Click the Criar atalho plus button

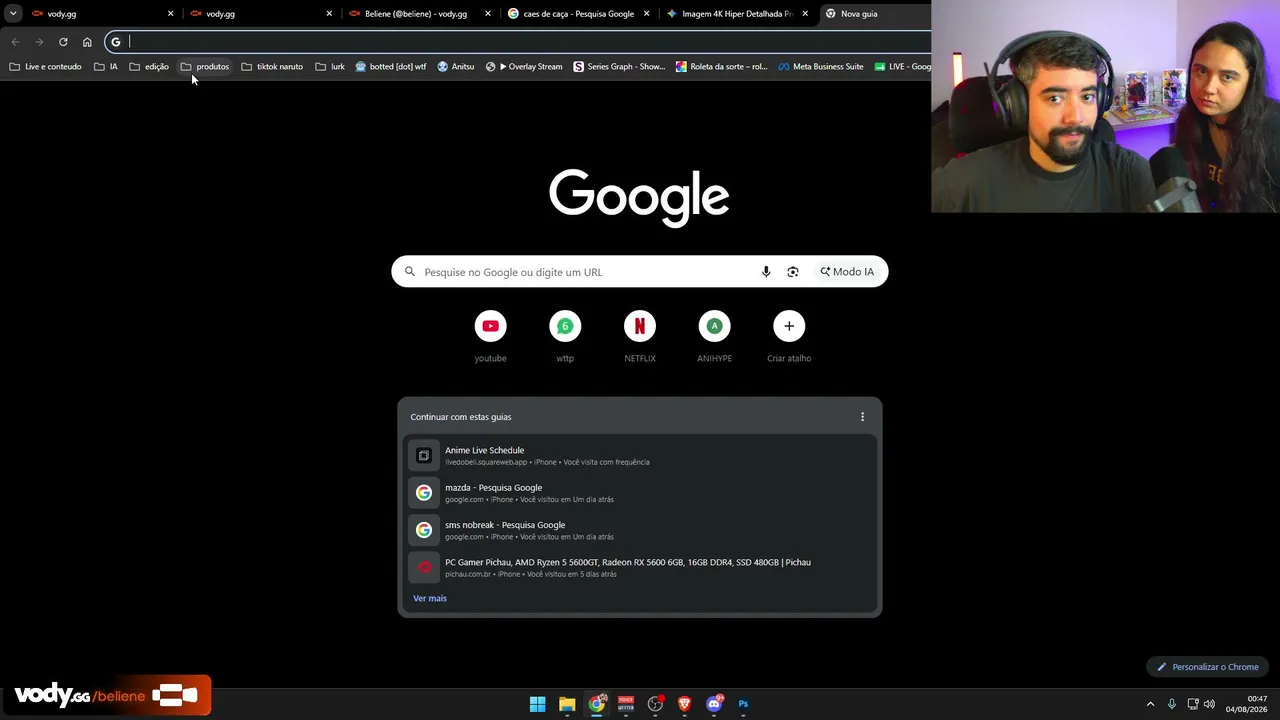(789, 326)
